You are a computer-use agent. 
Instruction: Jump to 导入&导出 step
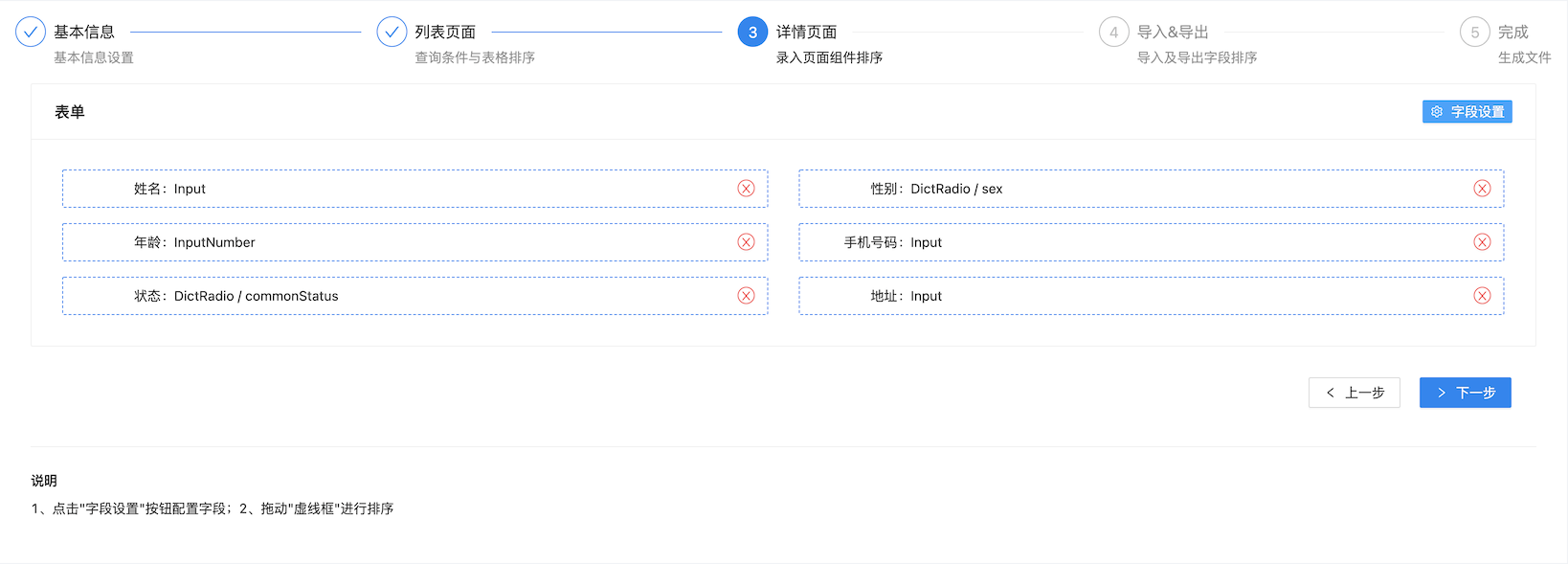coord(1173,32)
